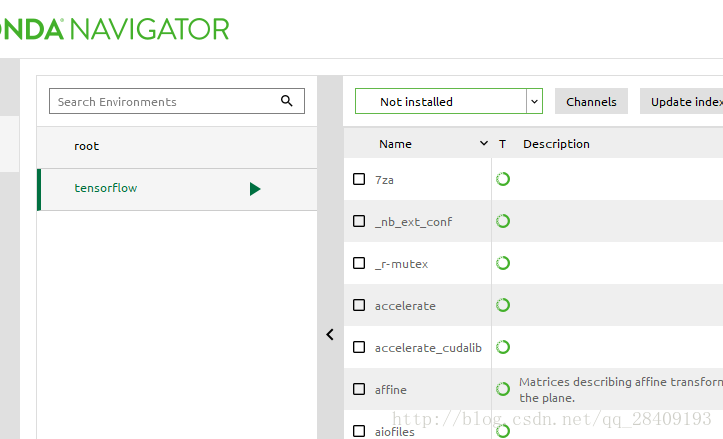Click the green circle type icon for affine
723x439 pixels.
tap(503, 389)
